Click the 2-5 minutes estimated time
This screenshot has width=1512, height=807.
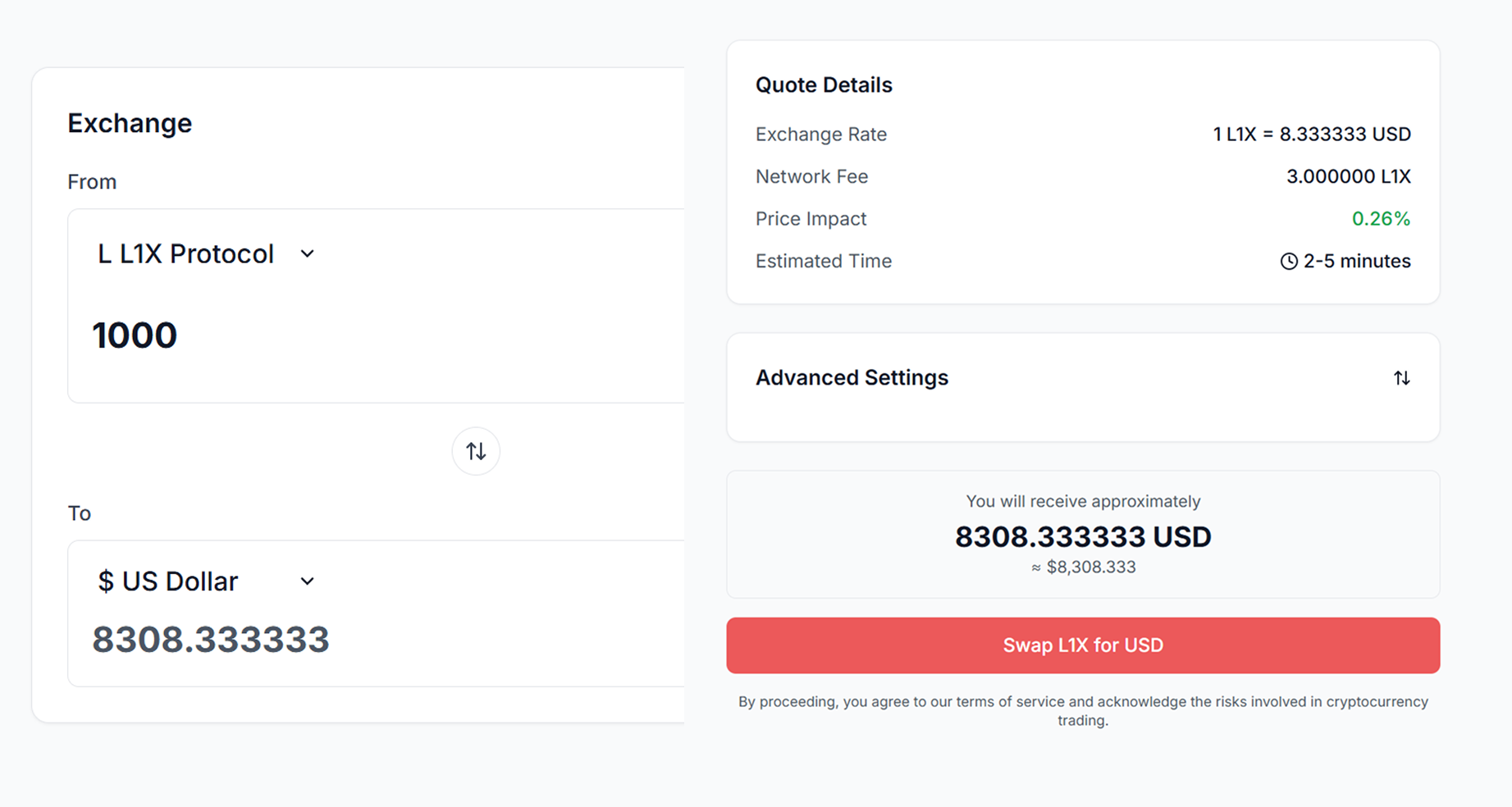(x=1357, y=261)
